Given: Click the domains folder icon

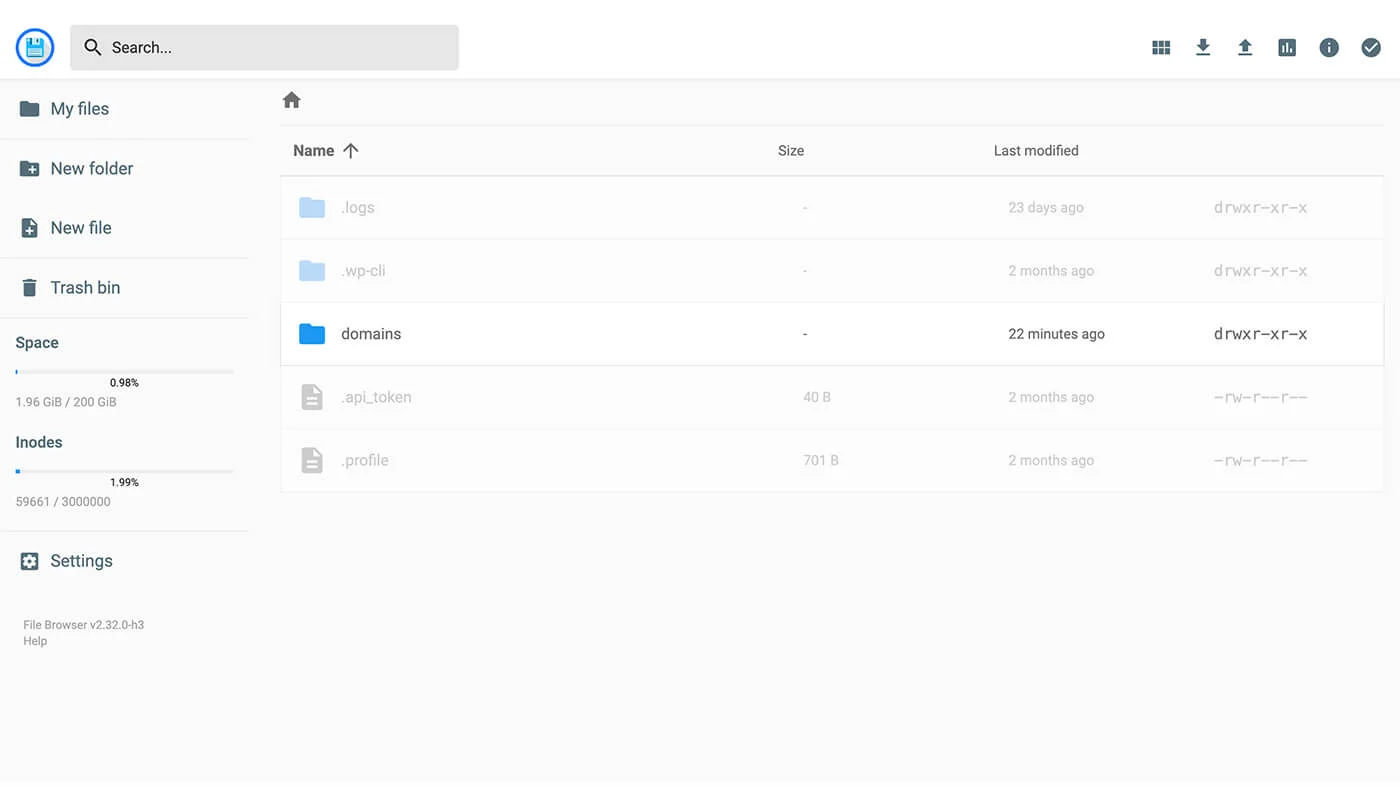Looking at the screenshot, I should coord(312,334).
